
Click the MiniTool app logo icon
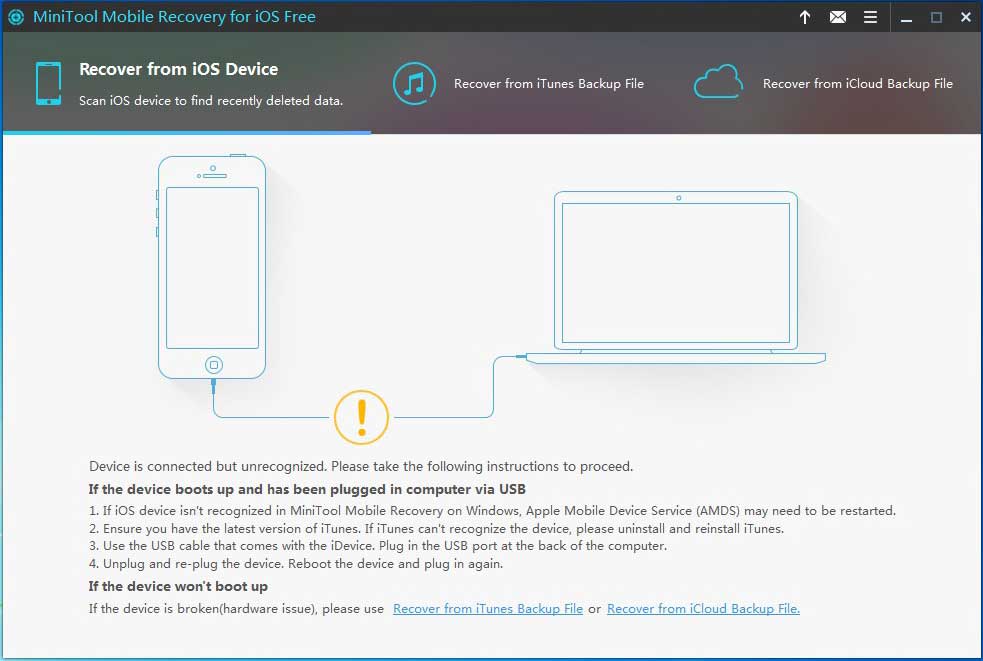tap(16, 17)
